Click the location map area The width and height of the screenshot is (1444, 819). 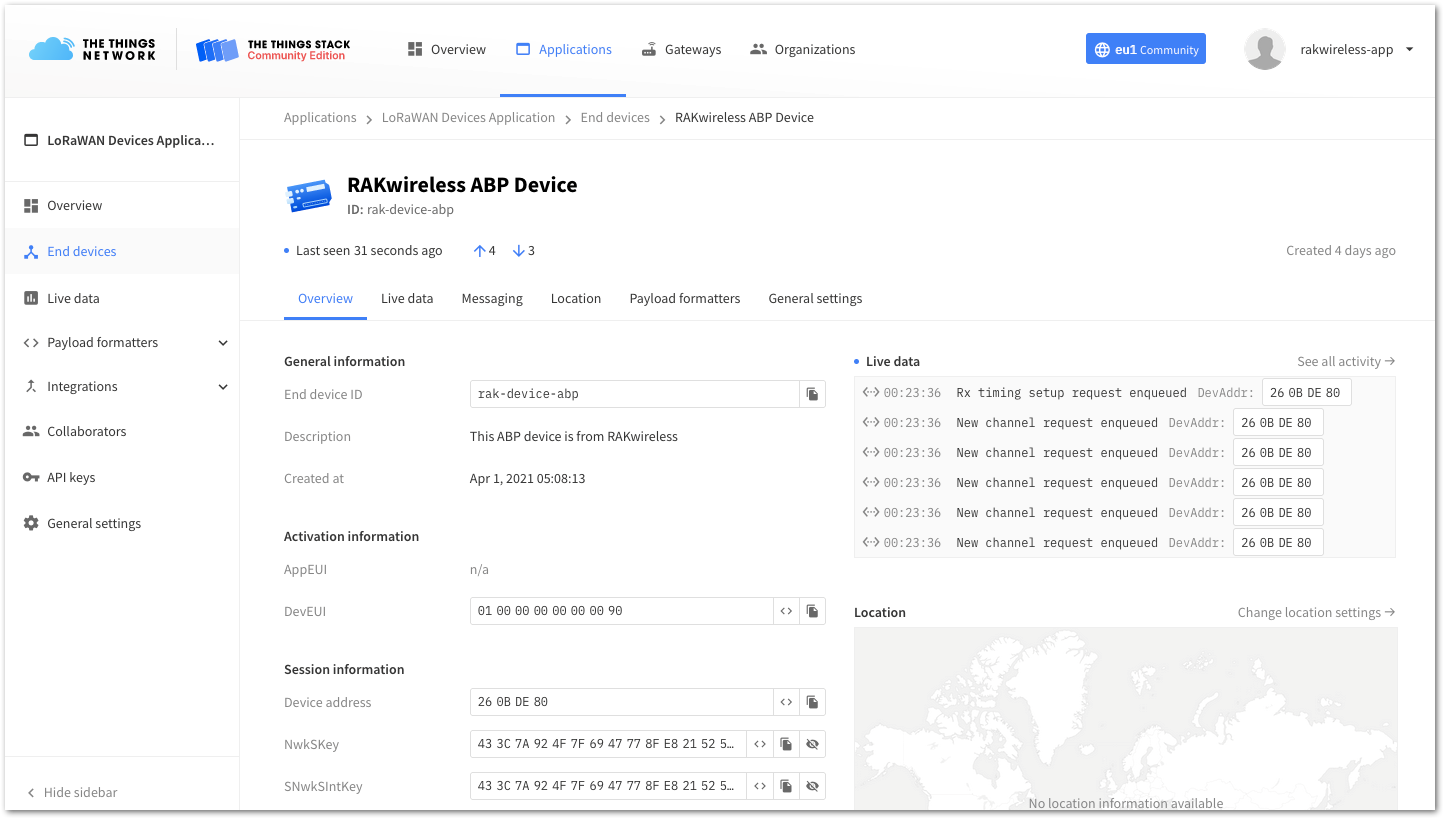(1125, 718)
